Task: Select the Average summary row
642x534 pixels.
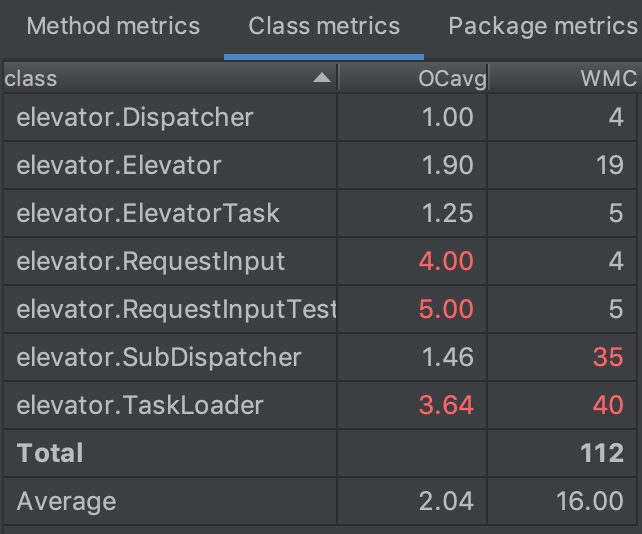Action: (x=66, y=501)
